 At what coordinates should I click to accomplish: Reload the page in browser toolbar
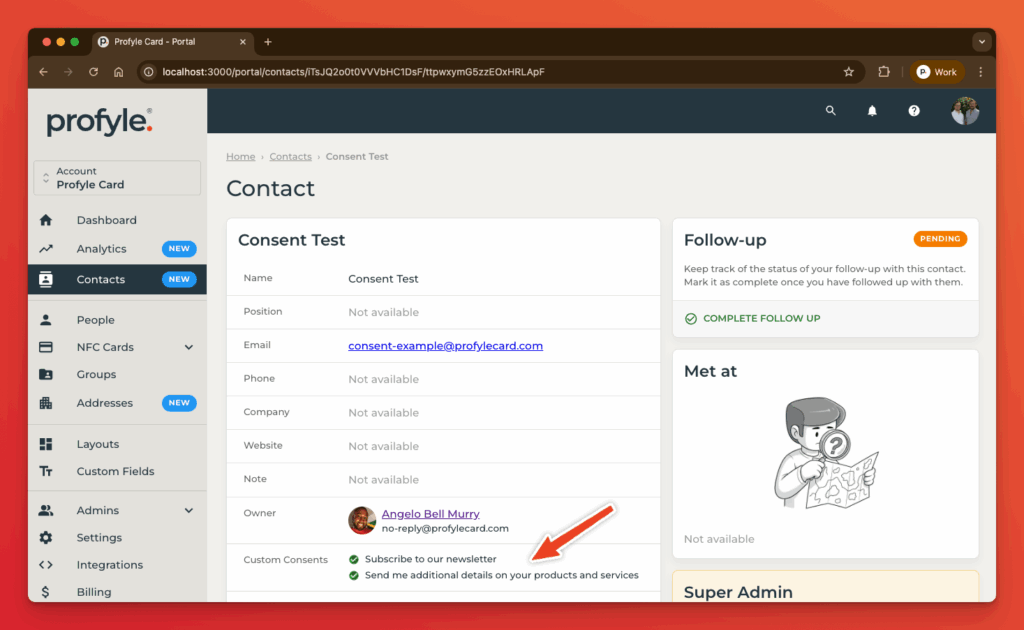pos(94,72)
